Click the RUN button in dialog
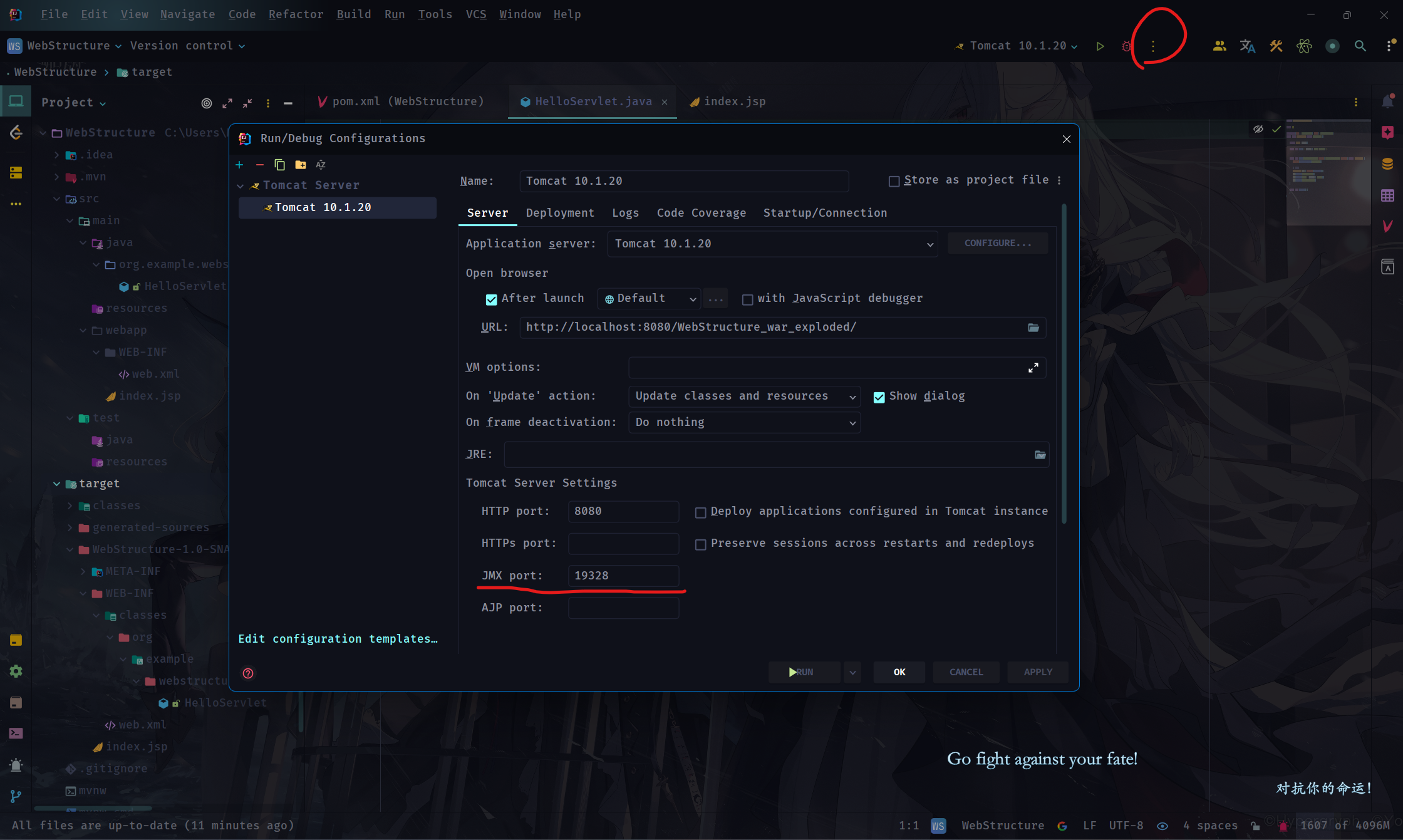The image size is (1403, 840). (804, 672)
